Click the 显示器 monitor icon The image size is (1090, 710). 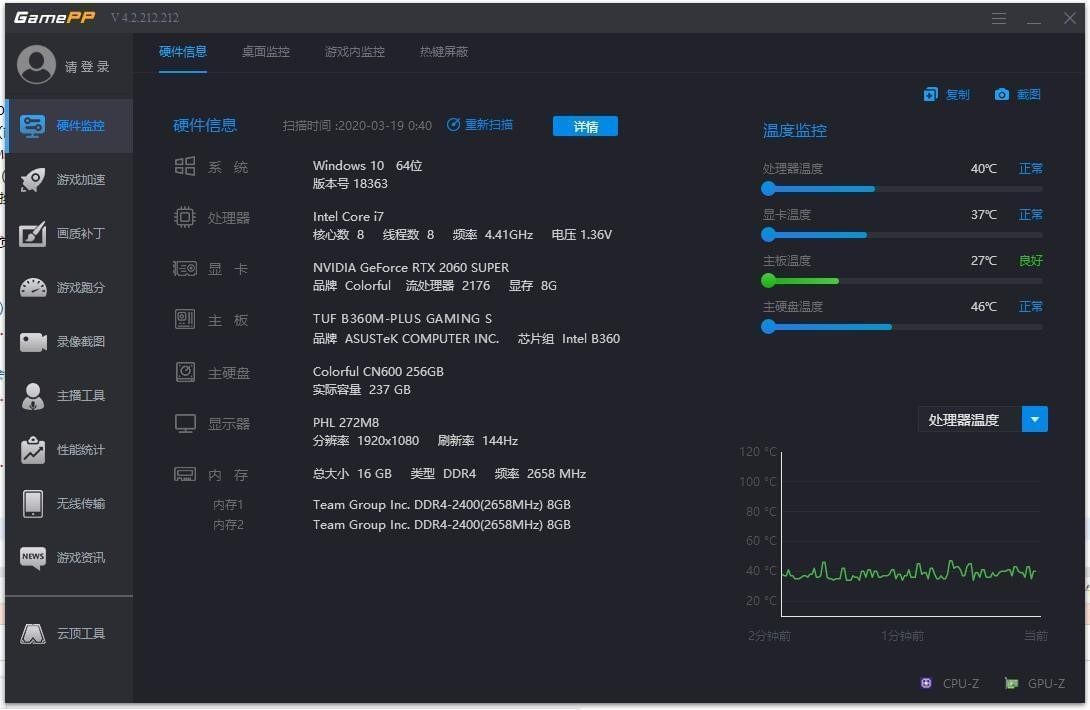(x=185, y=423)
